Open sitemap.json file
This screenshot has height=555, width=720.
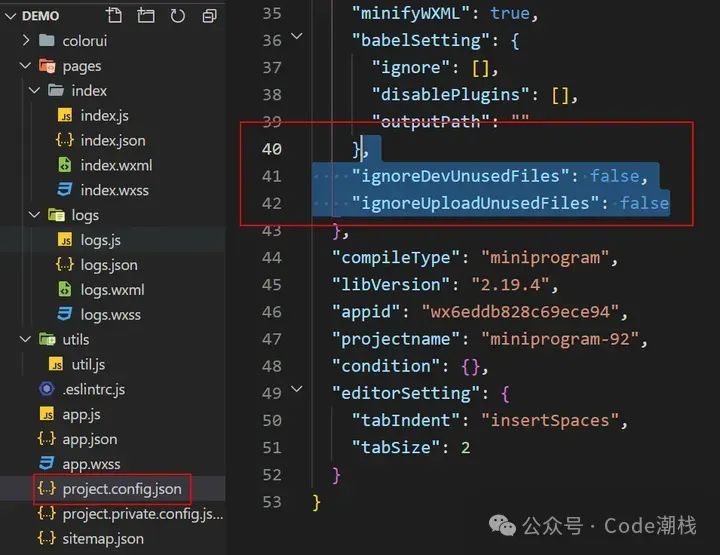[103, 538]
